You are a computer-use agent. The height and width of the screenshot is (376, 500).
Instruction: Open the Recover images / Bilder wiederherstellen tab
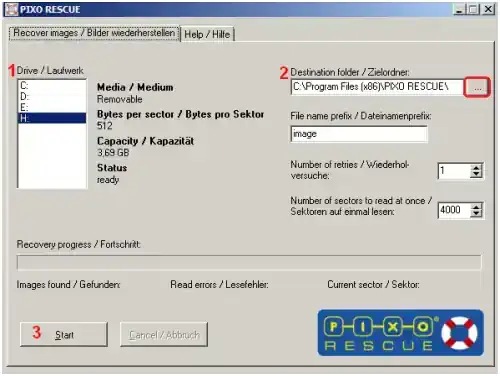[94, 33]
